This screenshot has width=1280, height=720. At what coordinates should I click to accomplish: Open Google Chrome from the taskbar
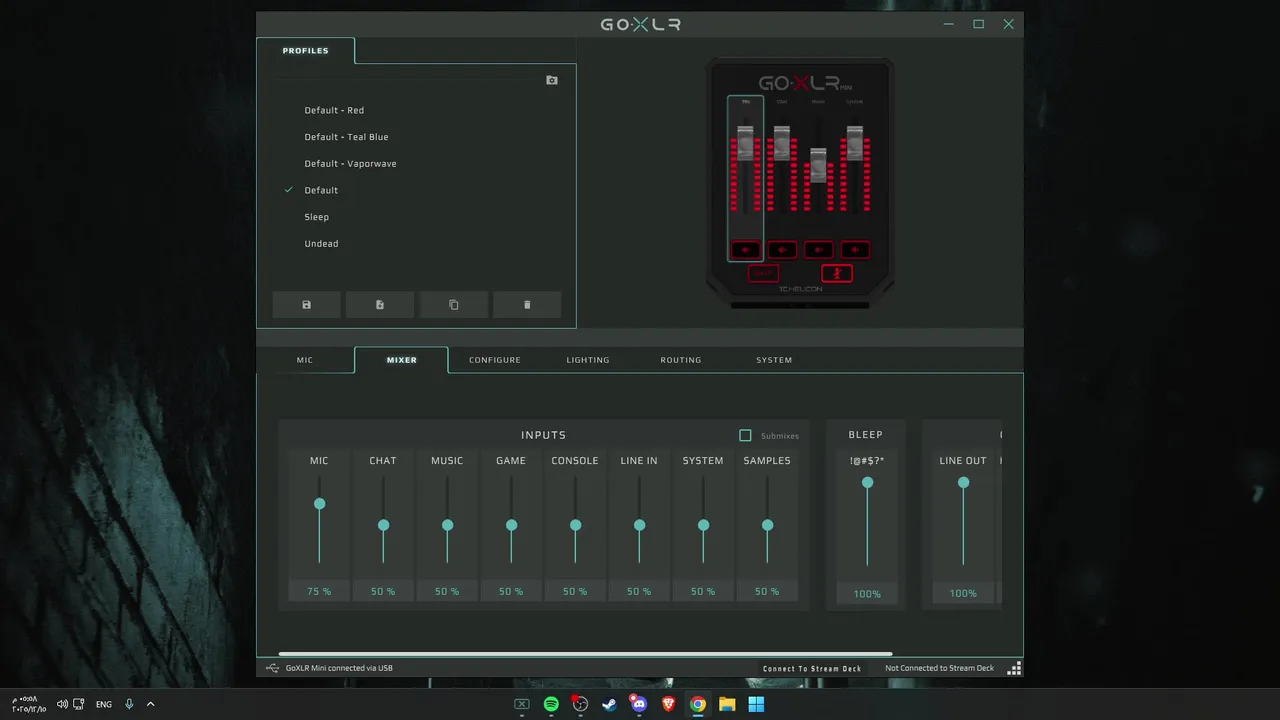point(698,704)
